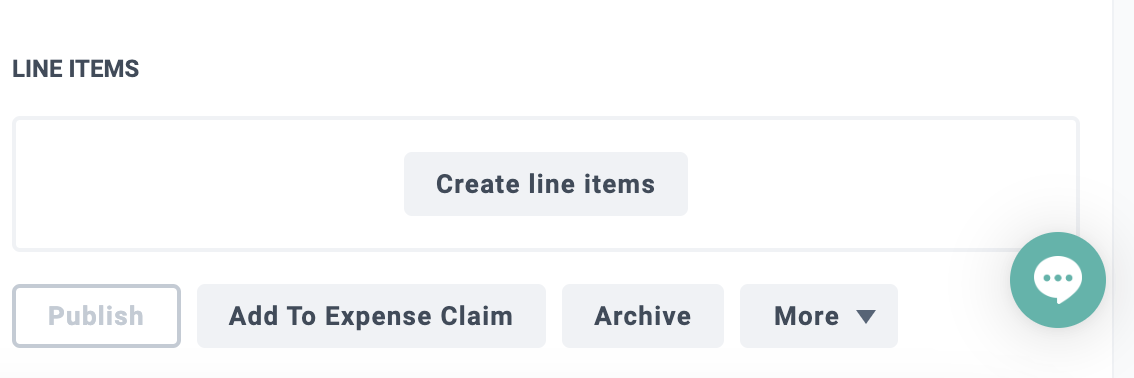1134x378 pixels.
Task: Click the LINE ITEMS section heading
Action: 76,69
